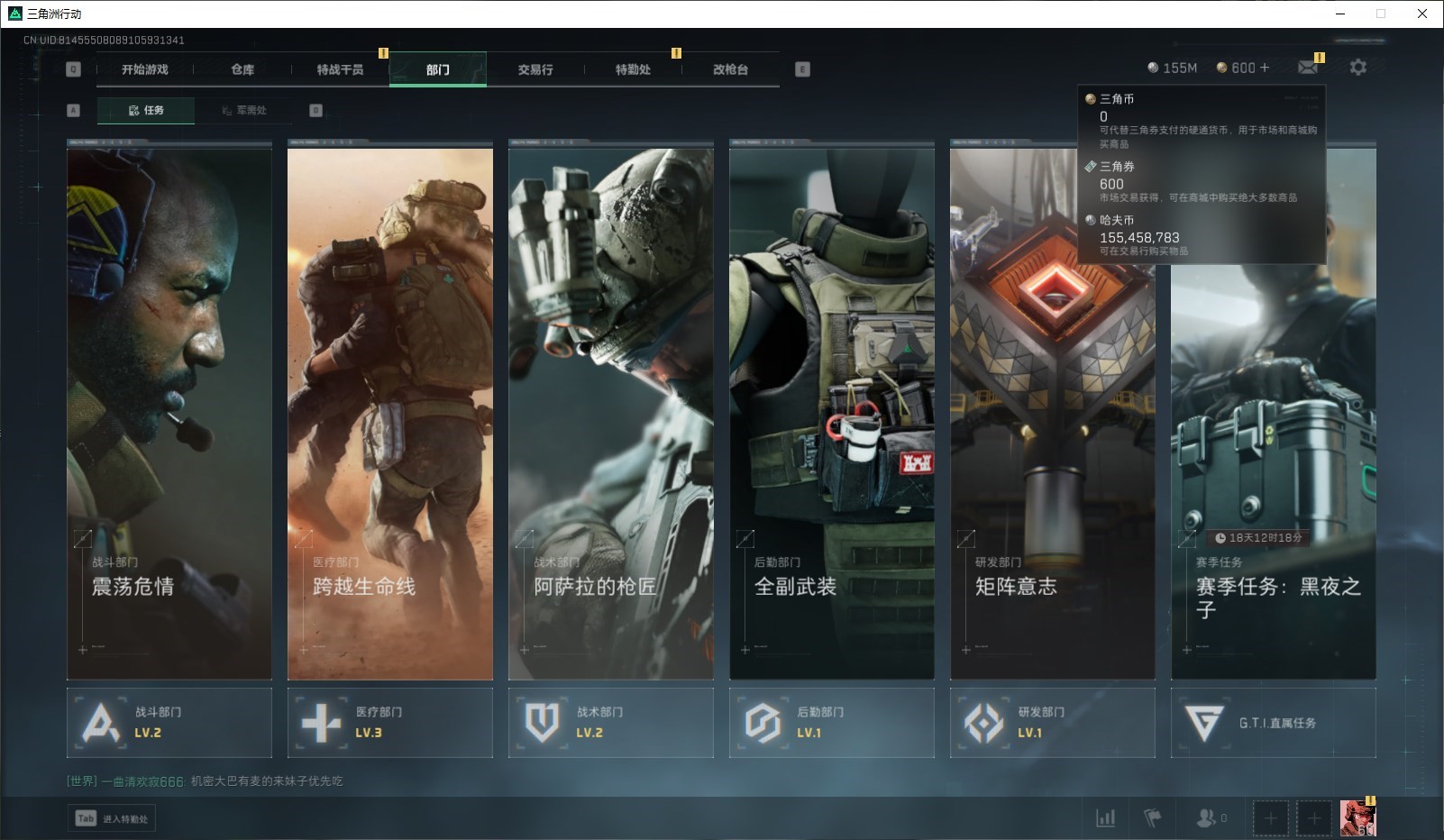1444x840 pixels.
Task: Click the 战斗部门 A-shaped logo icon
Action: click(x=101, y=723)
